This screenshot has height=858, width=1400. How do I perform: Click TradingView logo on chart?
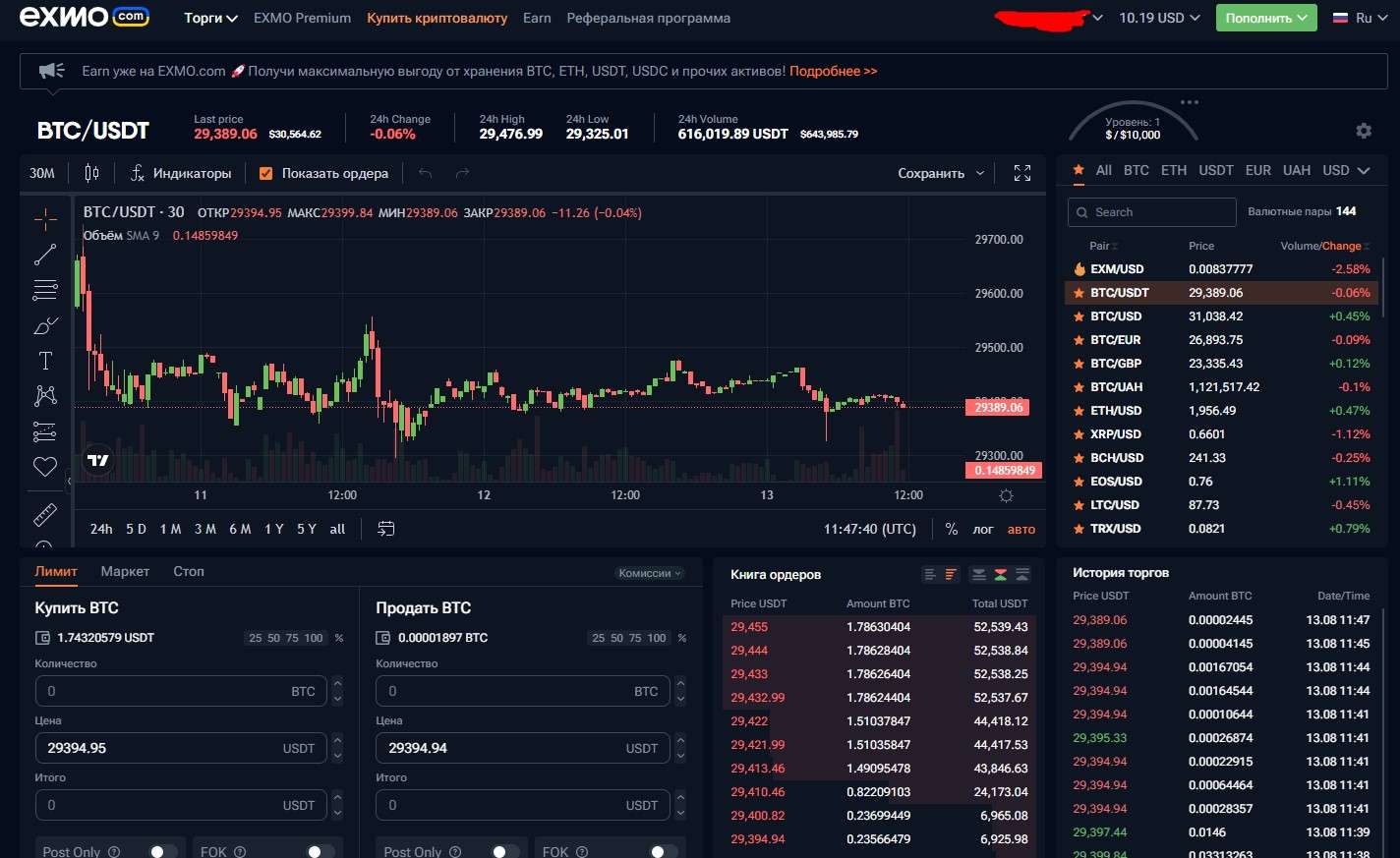(x=98, y=460)
